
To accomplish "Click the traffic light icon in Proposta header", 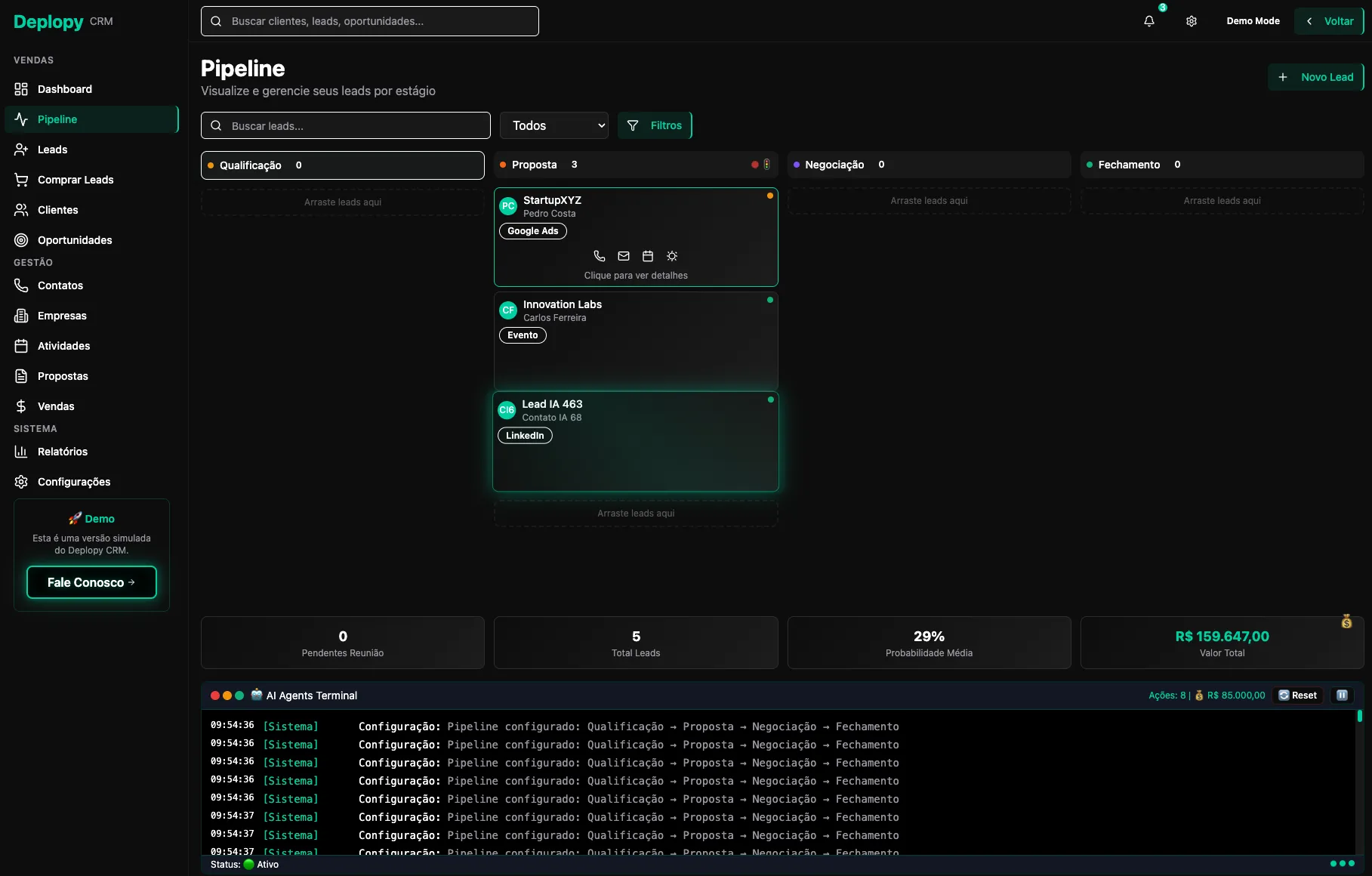I will 766,165.
